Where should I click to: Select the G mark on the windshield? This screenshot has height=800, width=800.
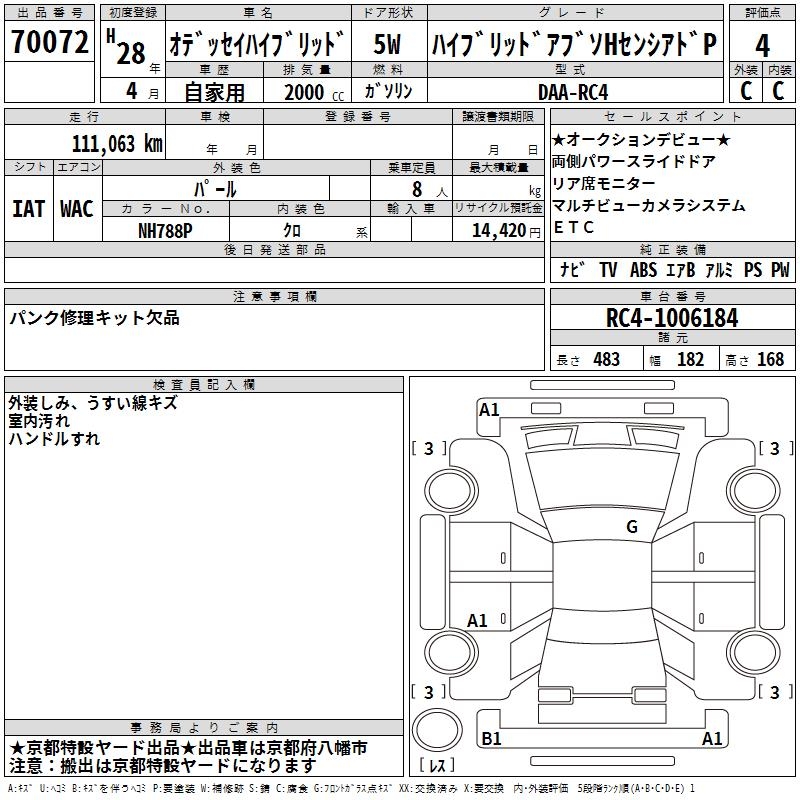coord(632,526)
